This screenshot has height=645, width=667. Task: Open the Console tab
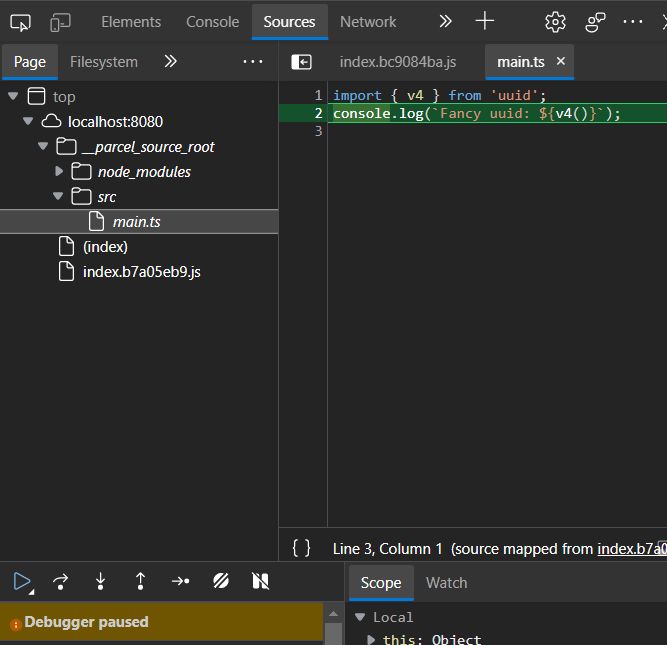(x=213, y=22)
